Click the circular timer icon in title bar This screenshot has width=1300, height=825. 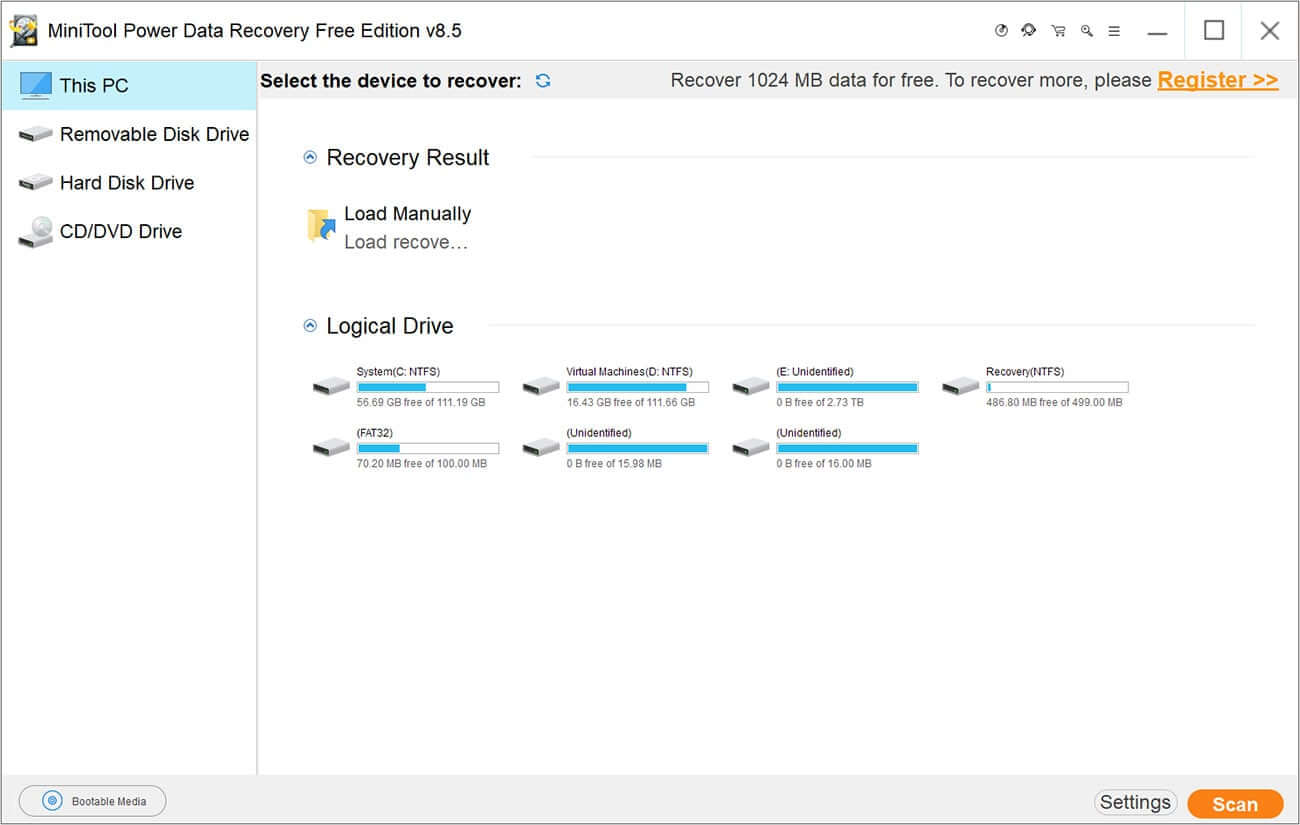pyautogui.click(x=1001, y=31)
